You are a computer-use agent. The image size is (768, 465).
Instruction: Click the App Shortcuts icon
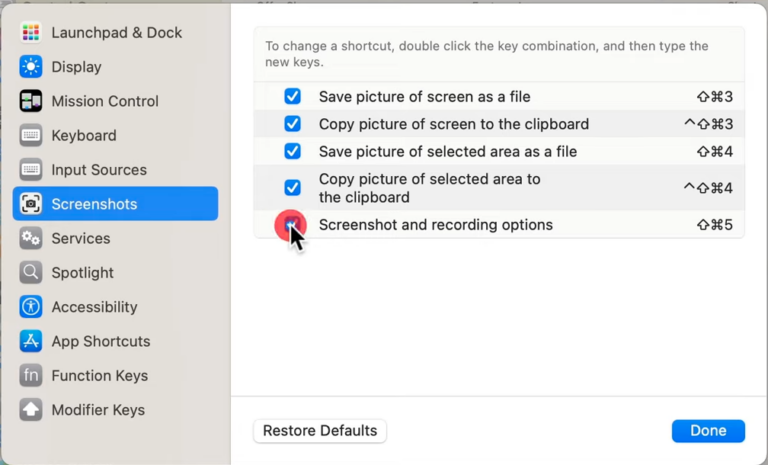30,341
